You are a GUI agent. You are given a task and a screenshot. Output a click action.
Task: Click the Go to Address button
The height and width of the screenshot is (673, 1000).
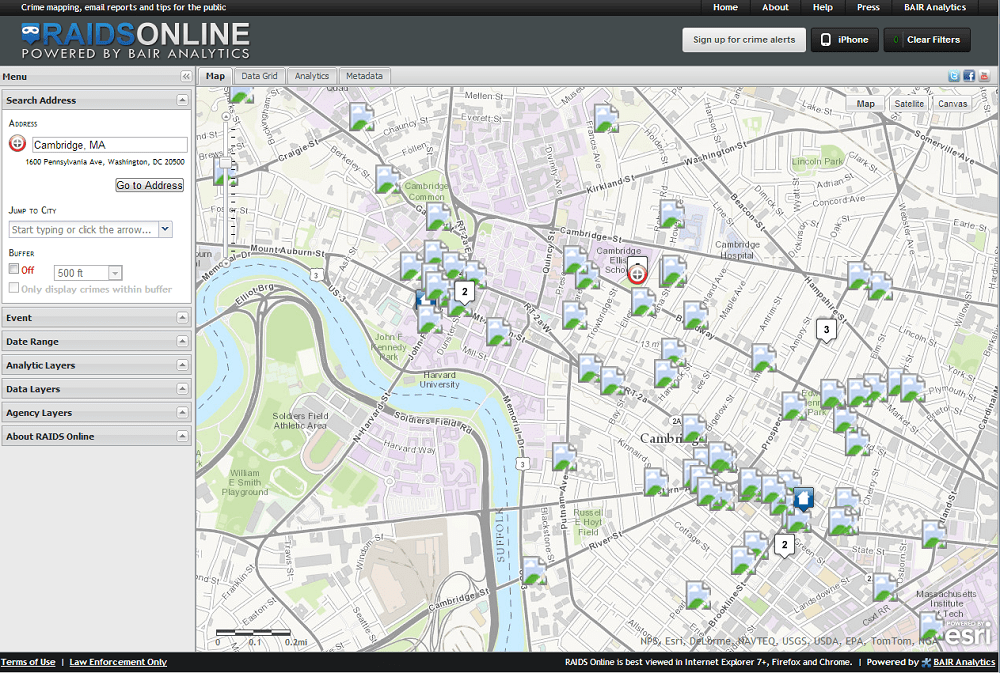pyautogui.click(x=149, y=185)
